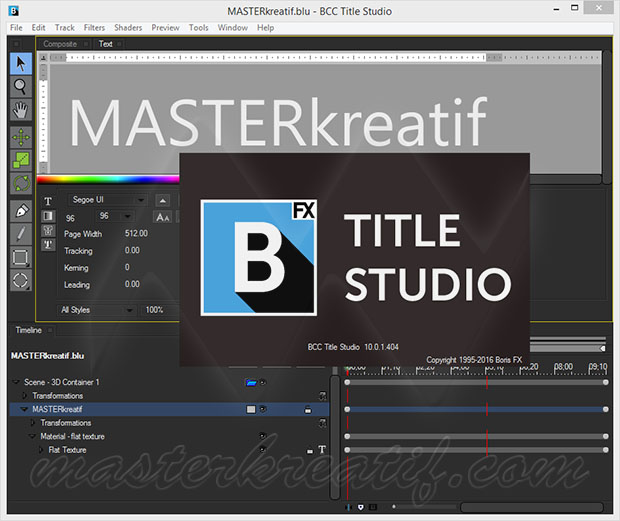Click the lock icon on MASTERkreatif row
620x521 pixels.
308,410
